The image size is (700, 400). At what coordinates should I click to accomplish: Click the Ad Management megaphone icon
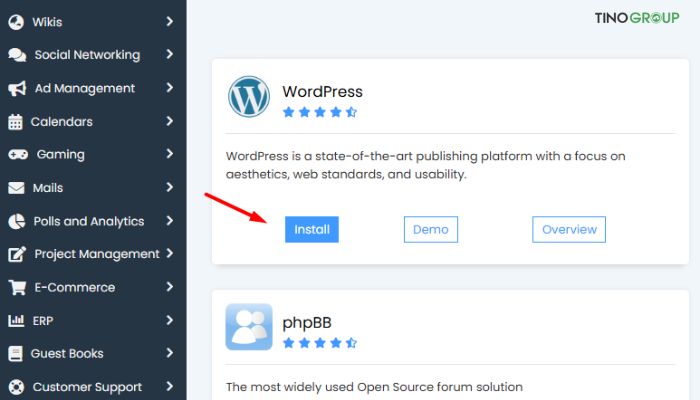(17, 88)
